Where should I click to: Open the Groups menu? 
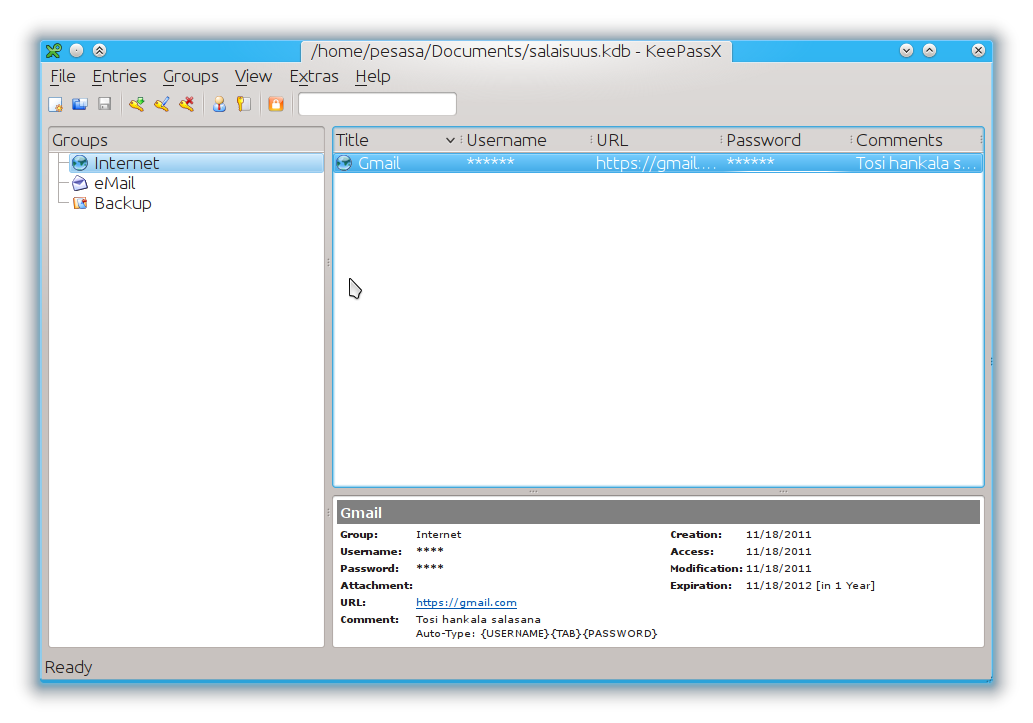[x=190, y=76]
